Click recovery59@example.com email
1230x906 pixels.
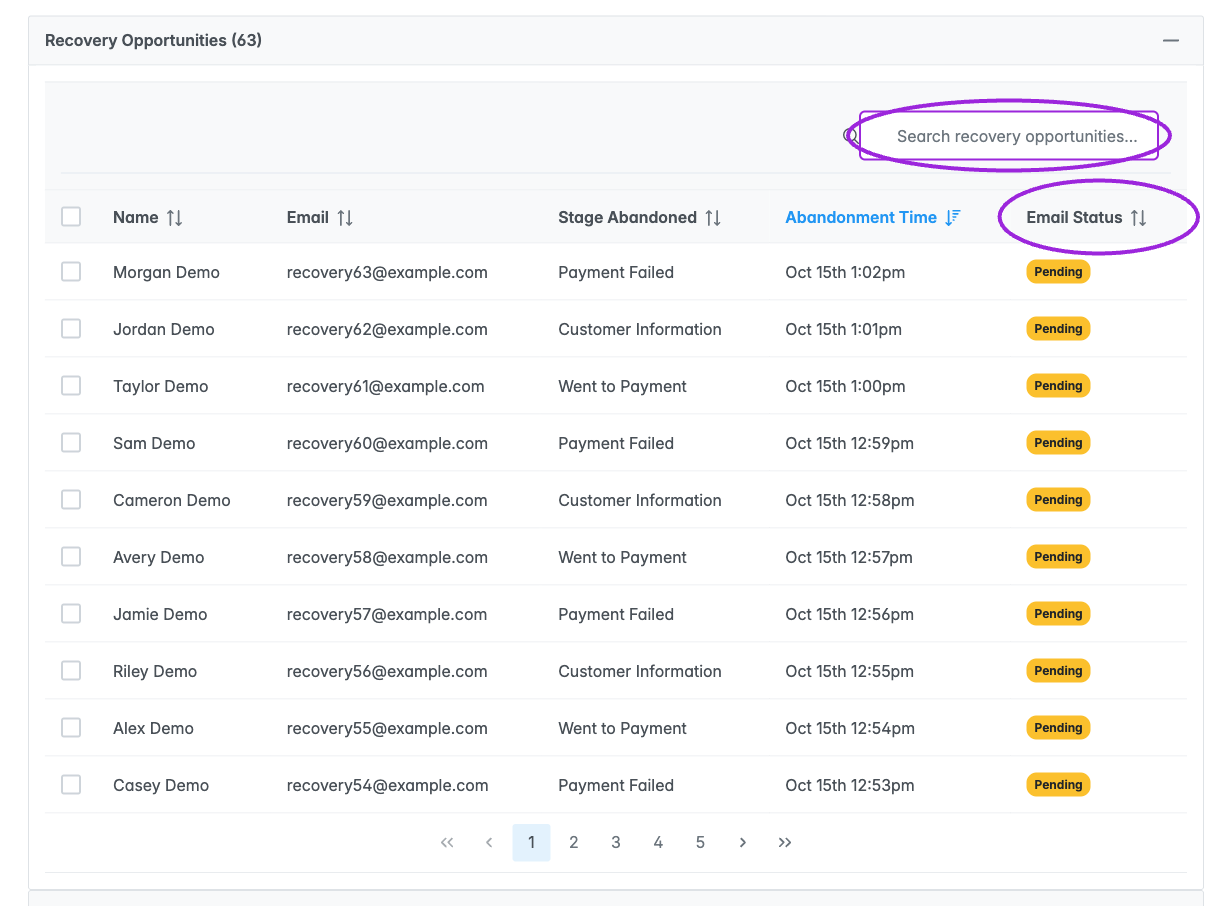(387, 500)
